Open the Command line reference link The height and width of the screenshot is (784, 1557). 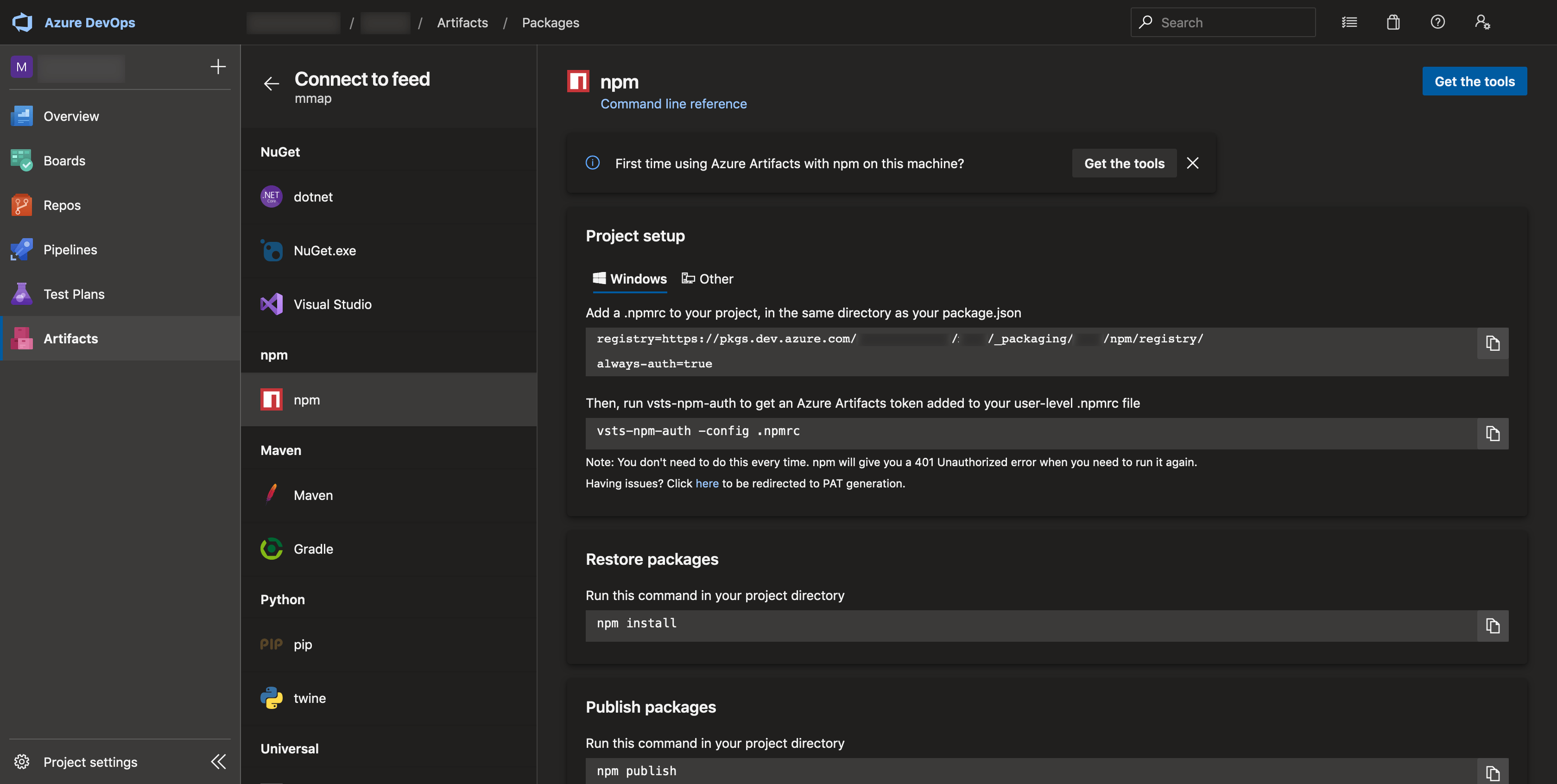click(x=673, y=103)
